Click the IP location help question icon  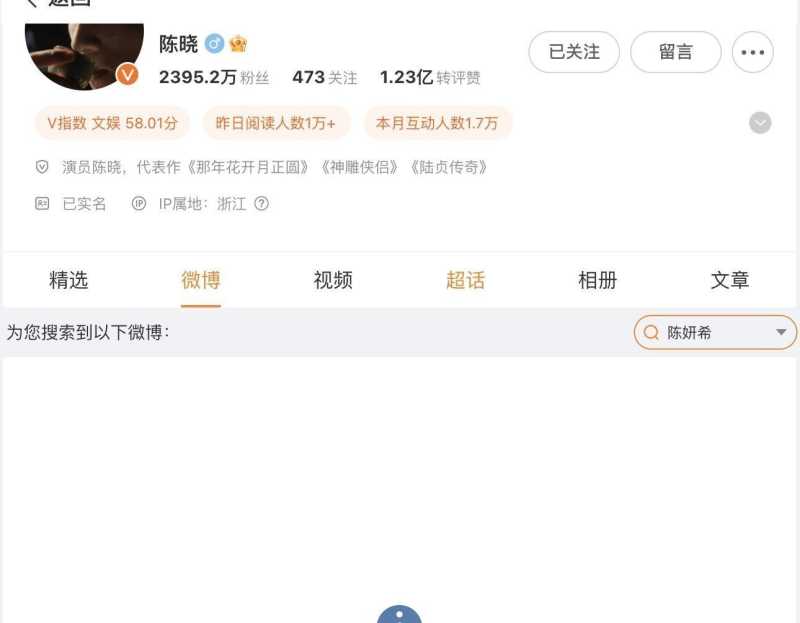tap(262, 204)
